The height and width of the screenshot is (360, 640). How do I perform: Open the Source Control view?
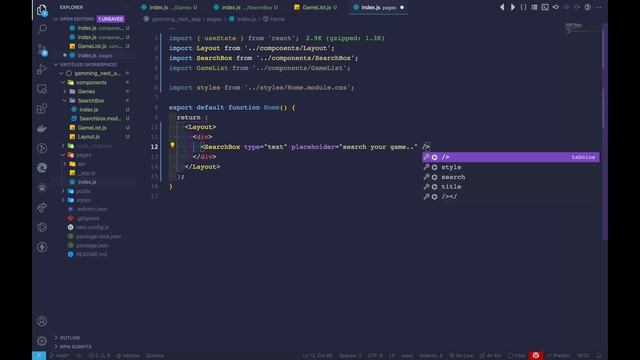click(x=42, y=49)
